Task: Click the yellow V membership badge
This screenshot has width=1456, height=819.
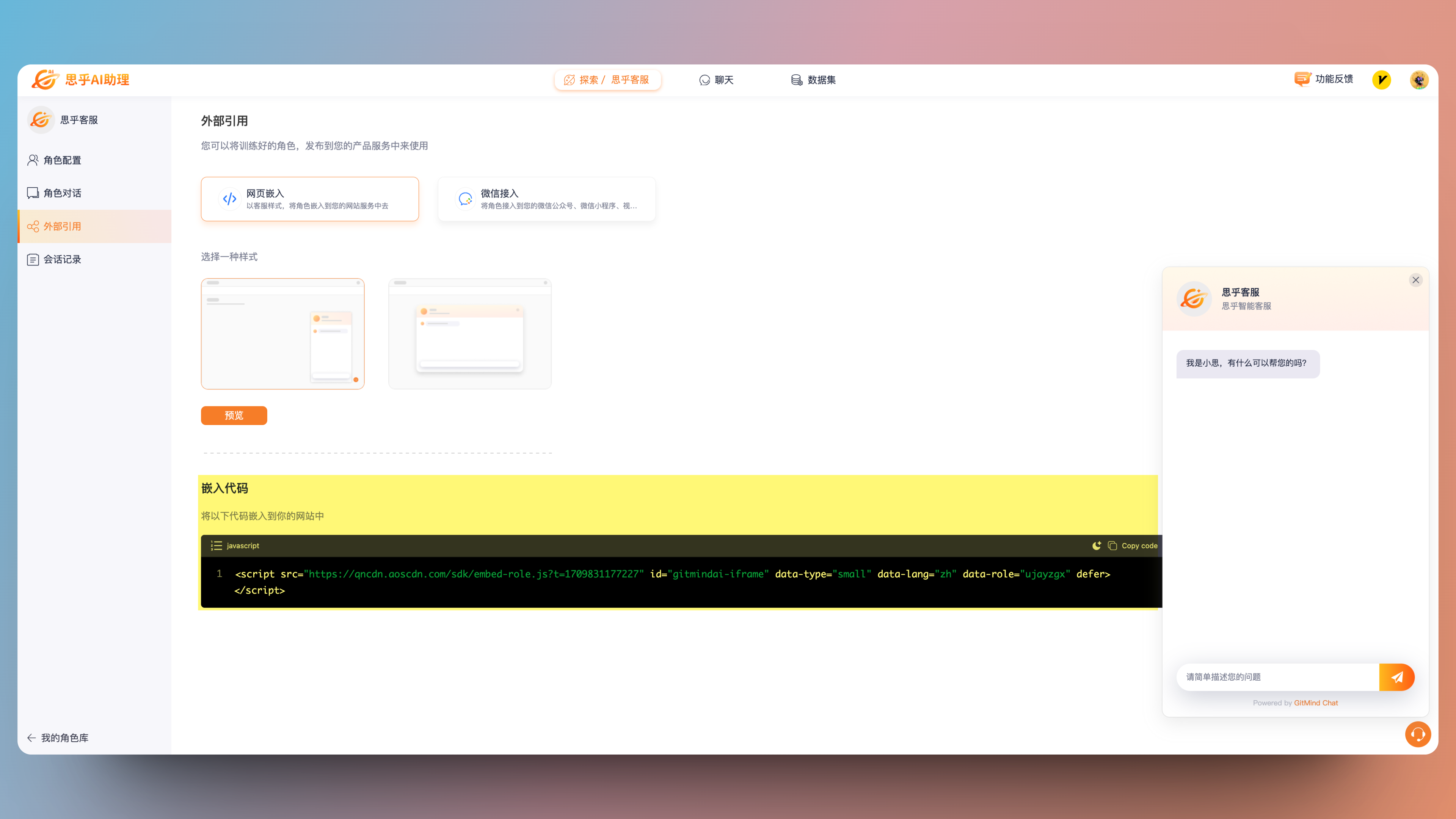Action: tap(1381, 80)
